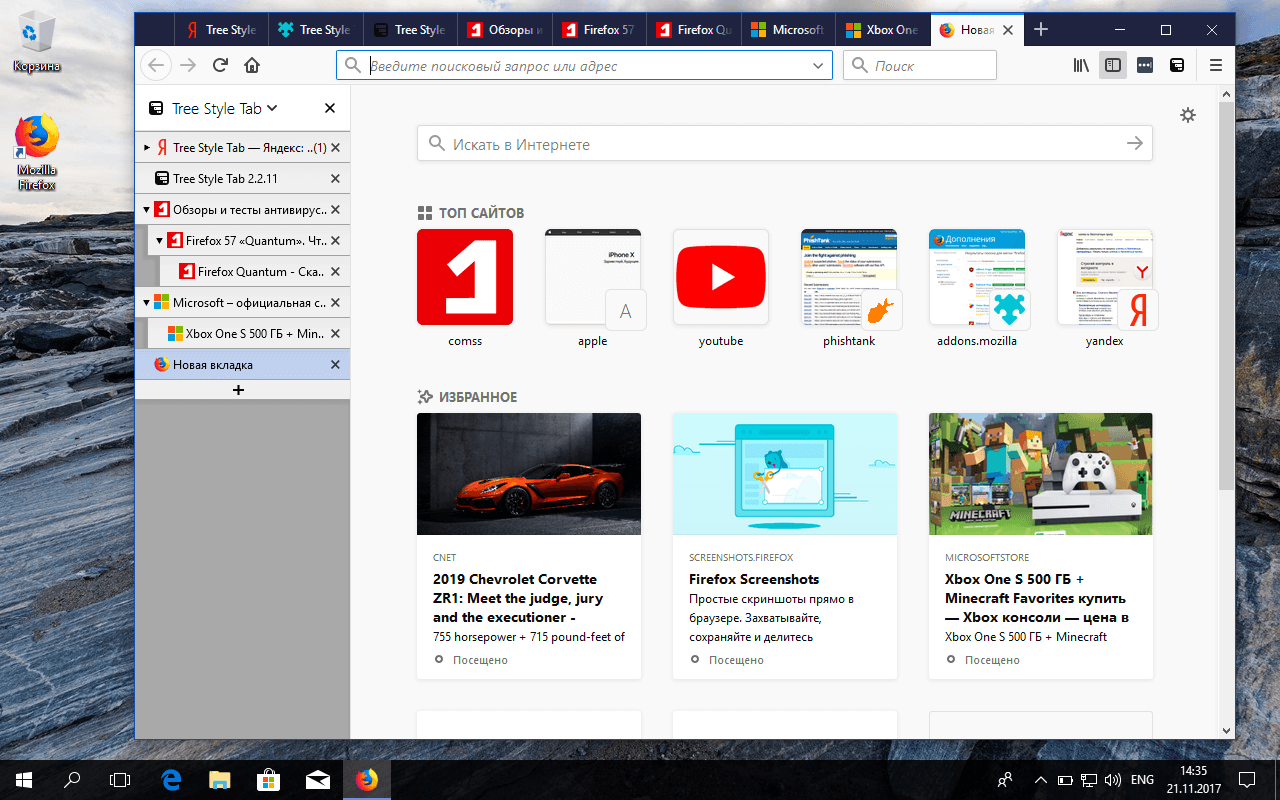Click the LastPass extension icon in toolbar
The width and height of the screenshot is (1280, 800).
(x=1144, y=65)
